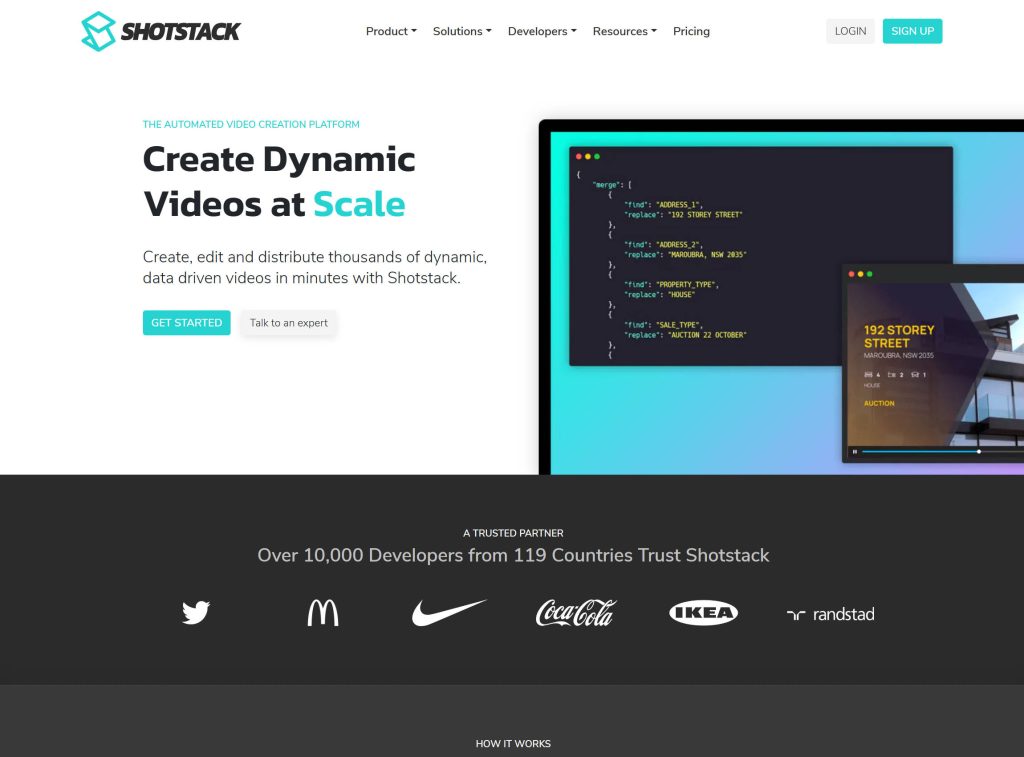Expand the Solutions menu
The image size is (1024, 757).
[462, 31]
